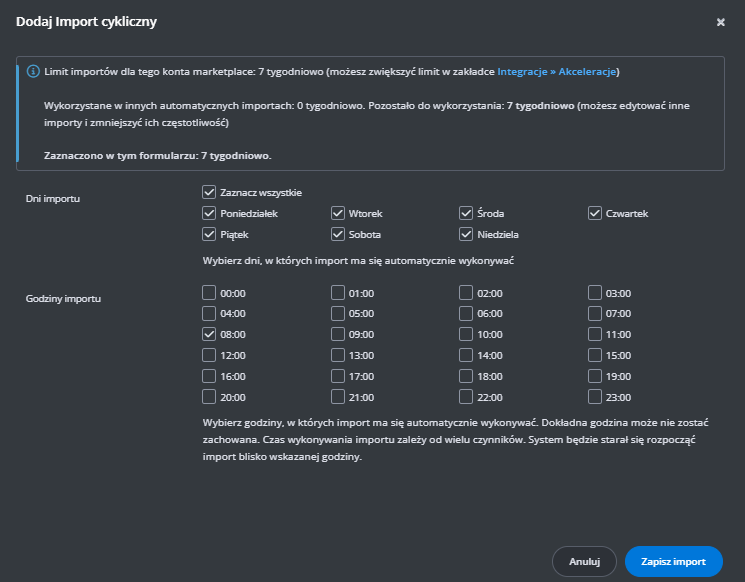The height and width of the screenshot is (582, 745).
Task: Uncheck the Czwartek checkbox
Action: (595, 213)
